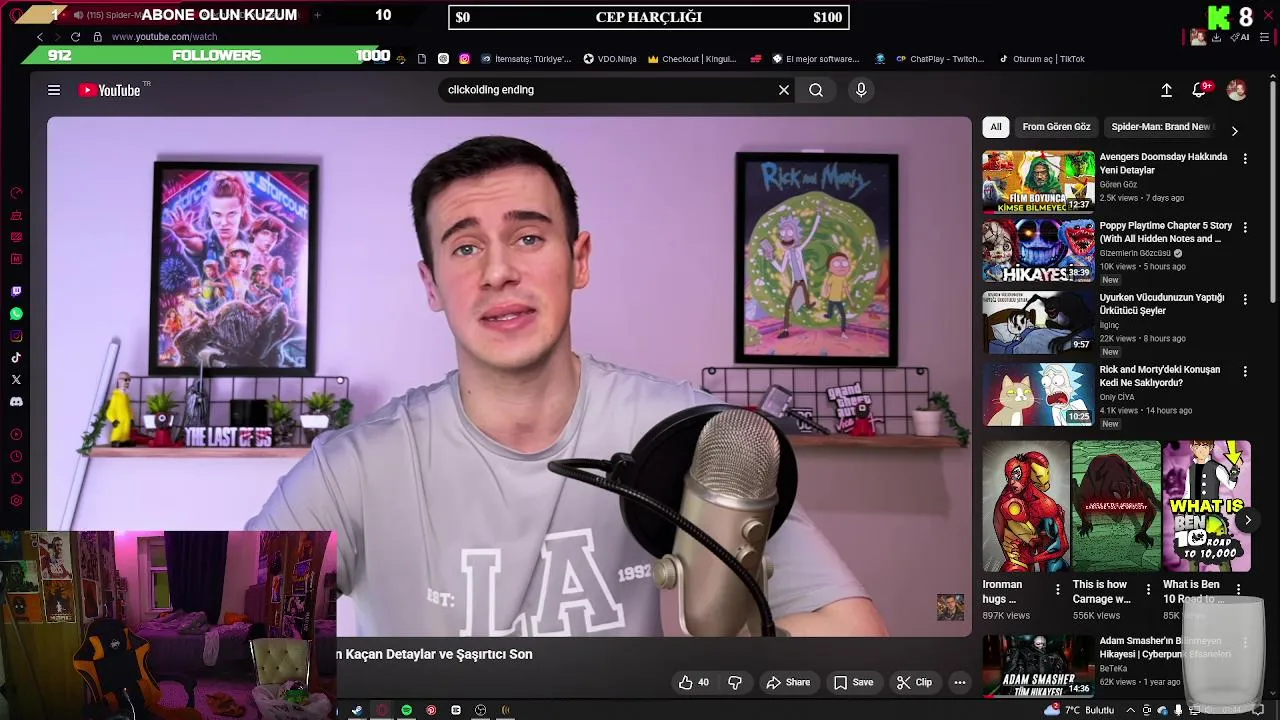1280x720 pixels.
Task: Open the Checkout | Kingui bookmark
Action: [692, 59]
